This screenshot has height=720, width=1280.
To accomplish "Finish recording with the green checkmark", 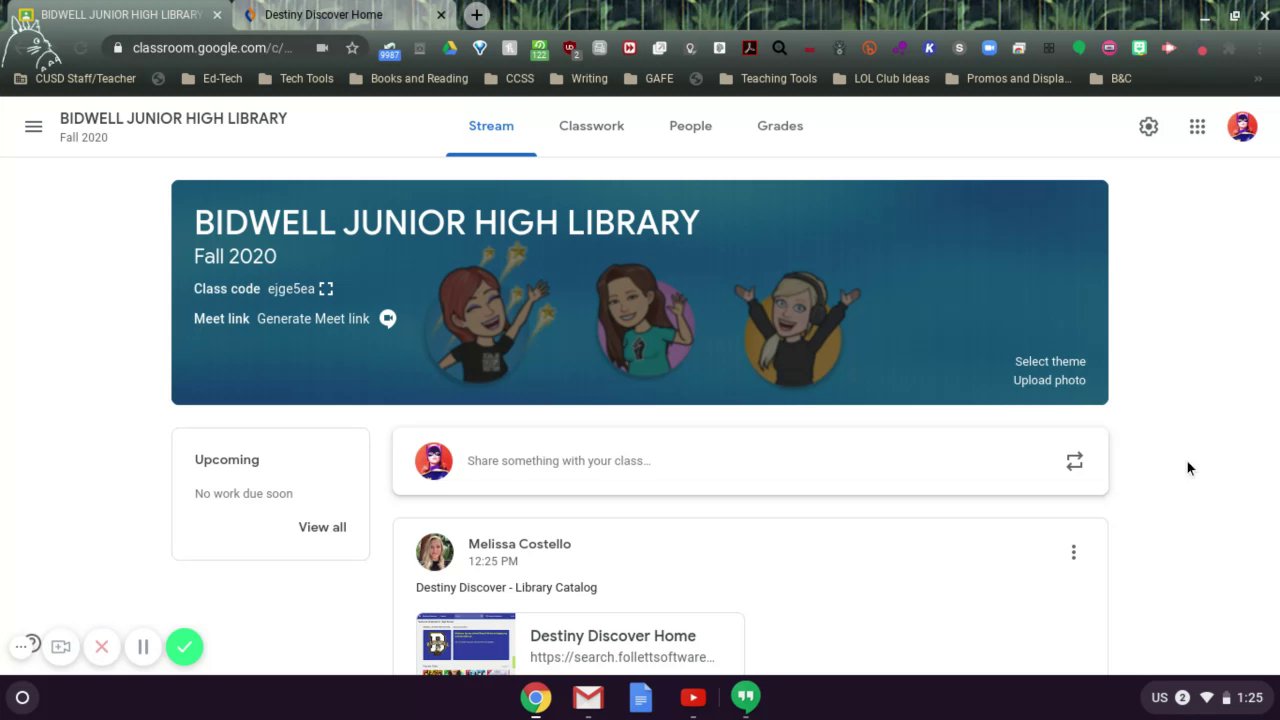I will pos(184,647).
